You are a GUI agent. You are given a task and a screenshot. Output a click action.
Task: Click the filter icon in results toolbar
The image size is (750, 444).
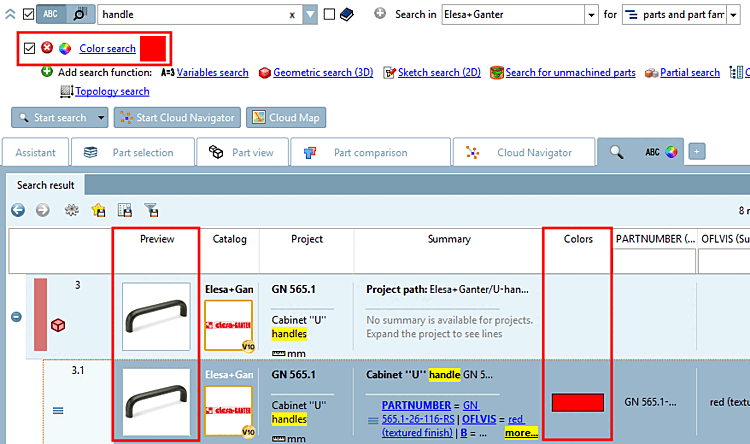151,210
